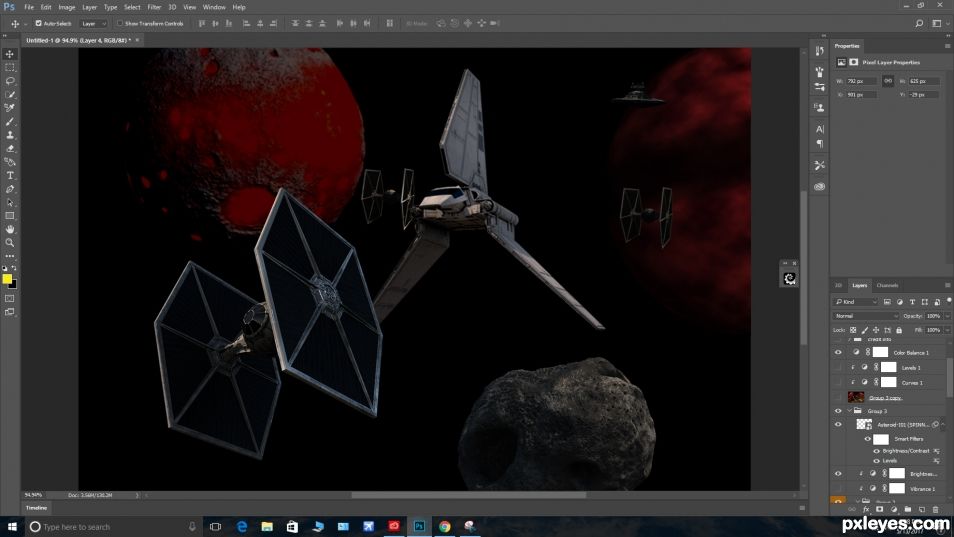The image size is (954, 537).
Task: Click the Add layer mask icon
Action: pyautogui.click(x=880, y=510)
